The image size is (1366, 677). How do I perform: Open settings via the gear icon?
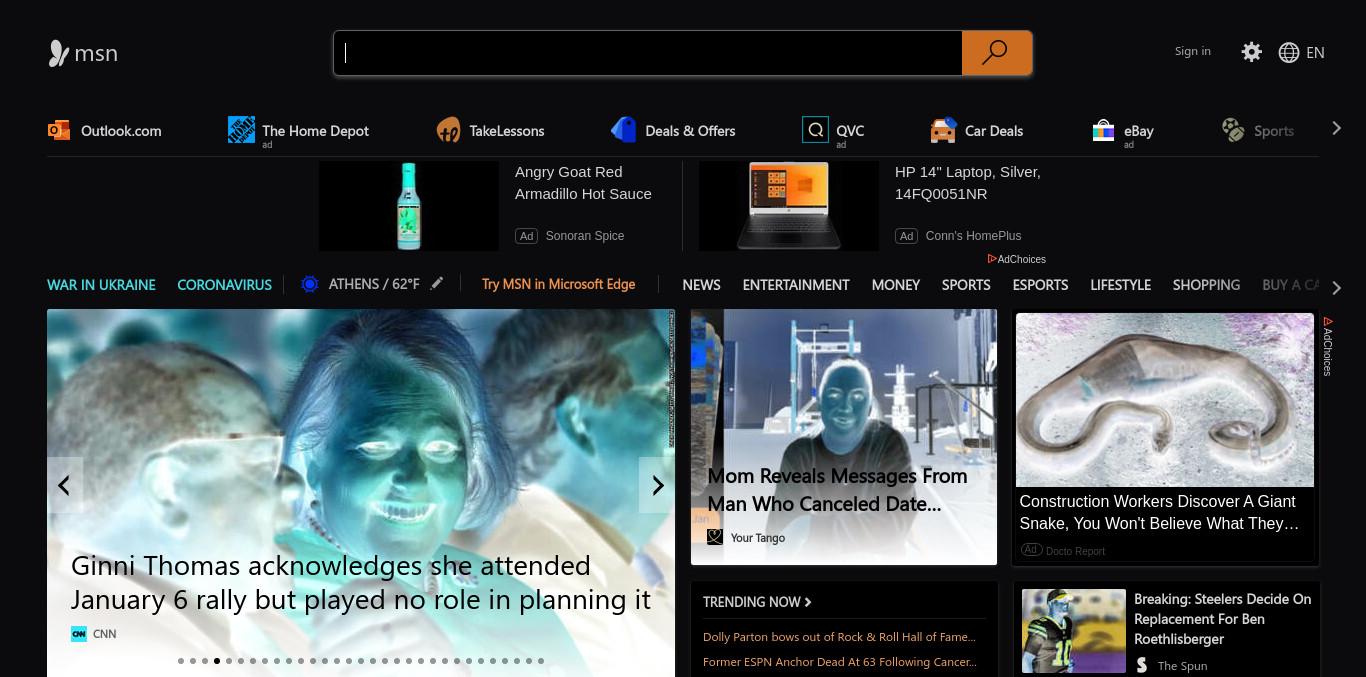point(1251,52)
